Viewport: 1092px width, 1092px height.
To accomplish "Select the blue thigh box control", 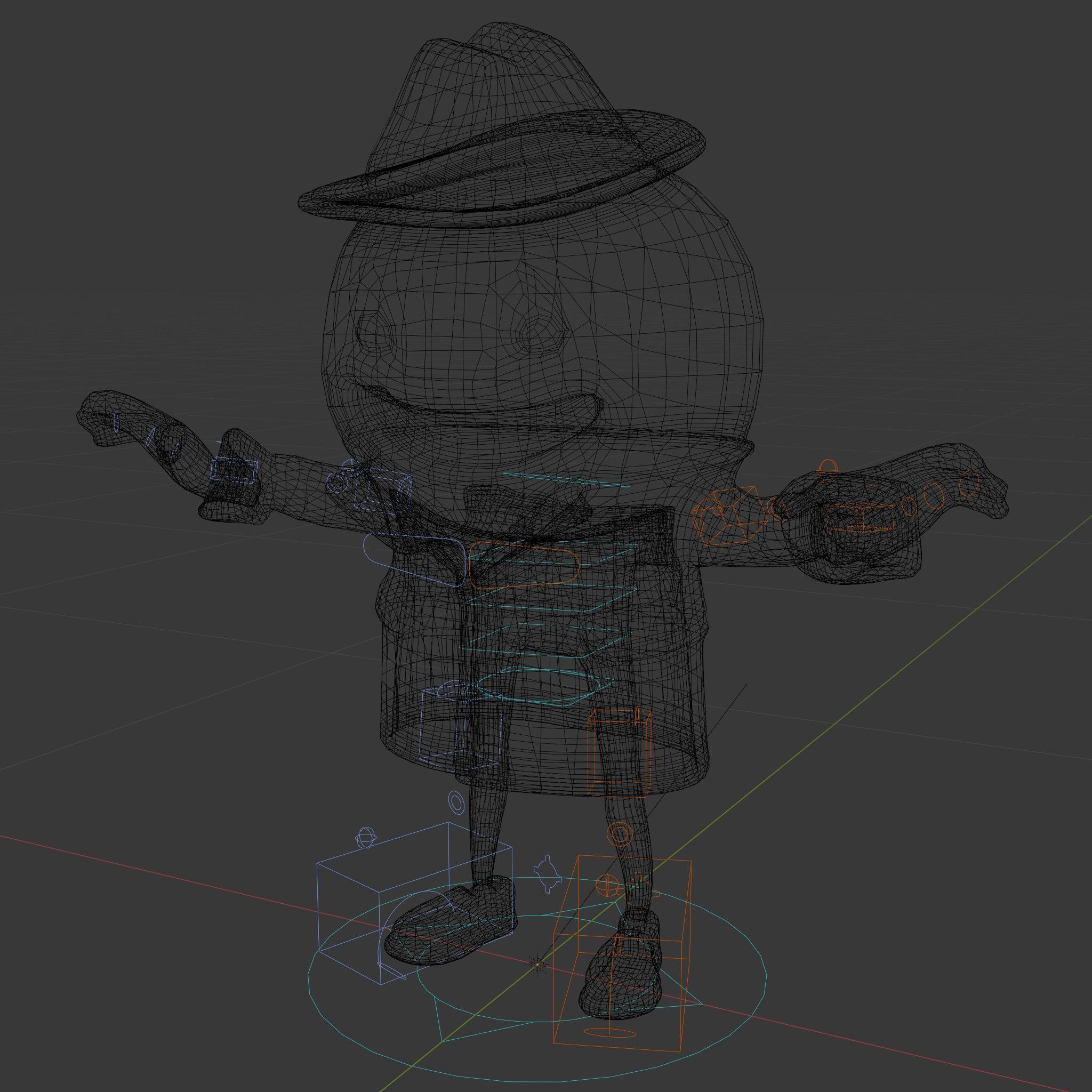I will [x=461, y=727].
